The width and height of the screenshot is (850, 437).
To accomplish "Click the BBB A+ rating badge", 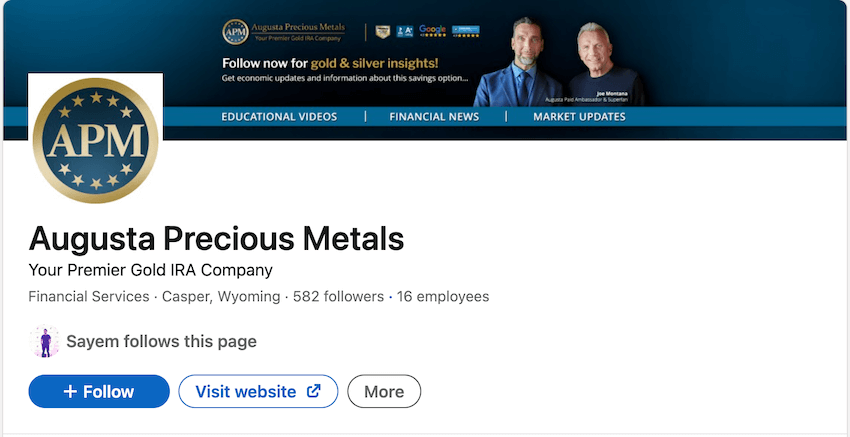I will click(x=405, y=32).
